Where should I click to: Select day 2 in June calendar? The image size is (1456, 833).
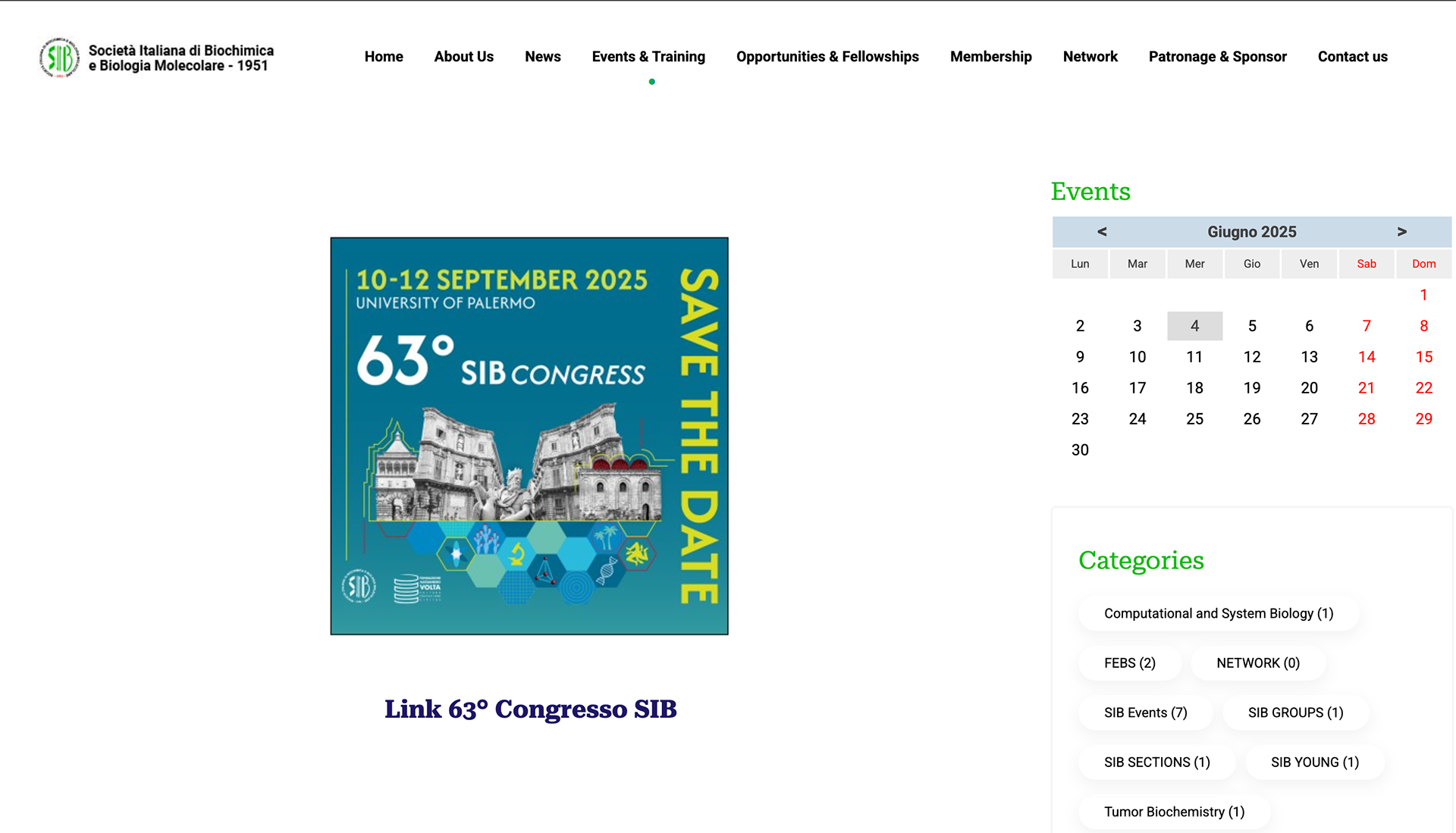[x=1080, y=326]
